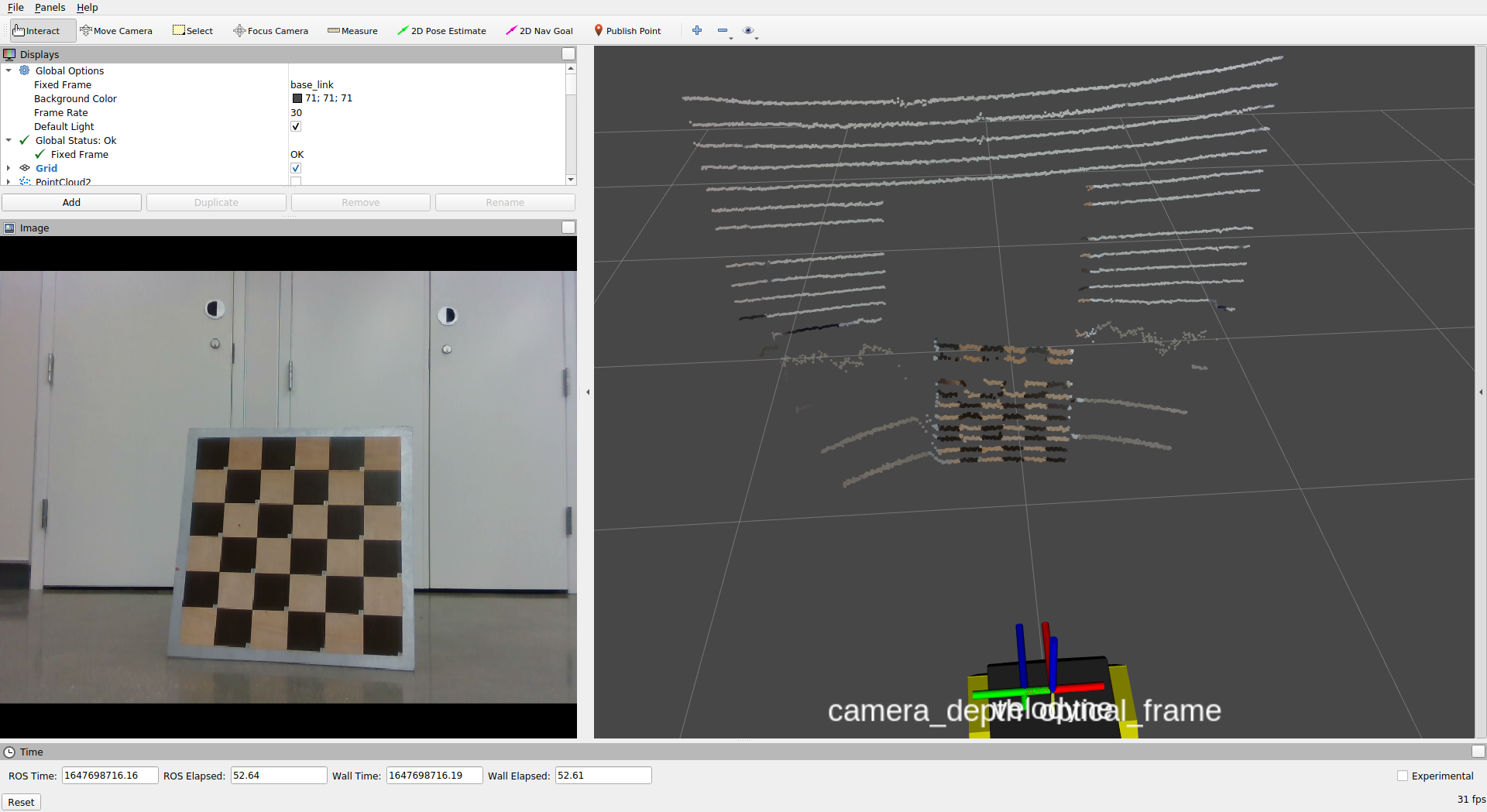Select the 2D Nav Goal tool

tap(539, 31)
